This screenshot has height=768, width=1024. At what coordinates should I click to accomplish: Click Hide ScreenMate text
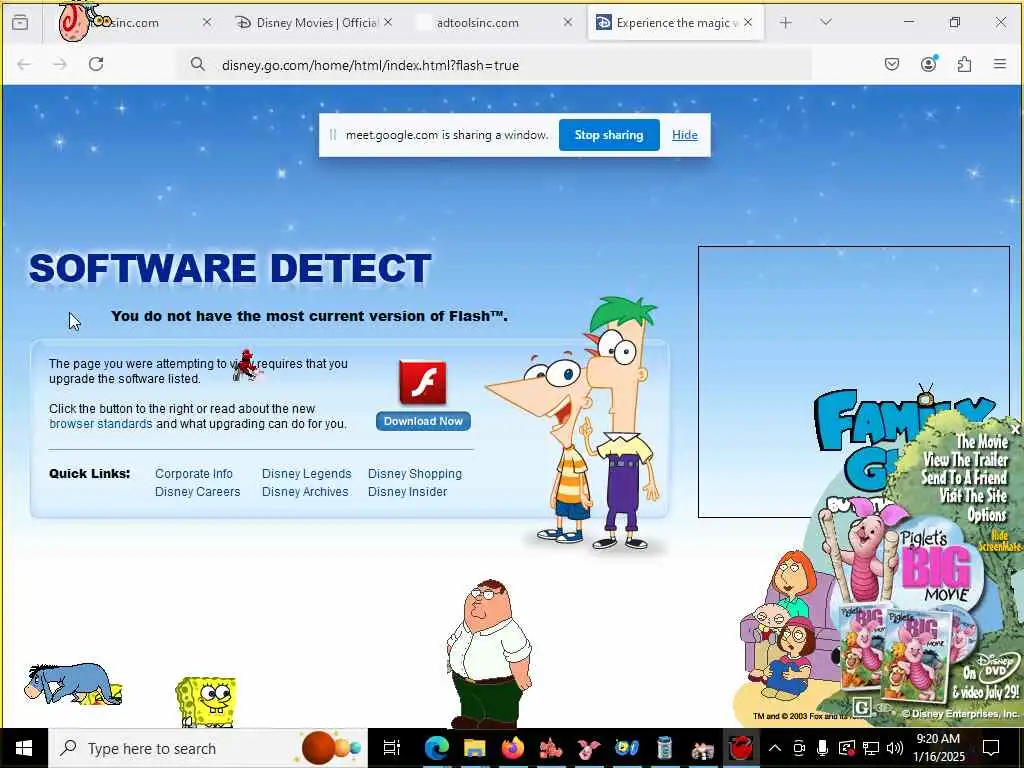pyautogui.click(x=1000, y=541)
